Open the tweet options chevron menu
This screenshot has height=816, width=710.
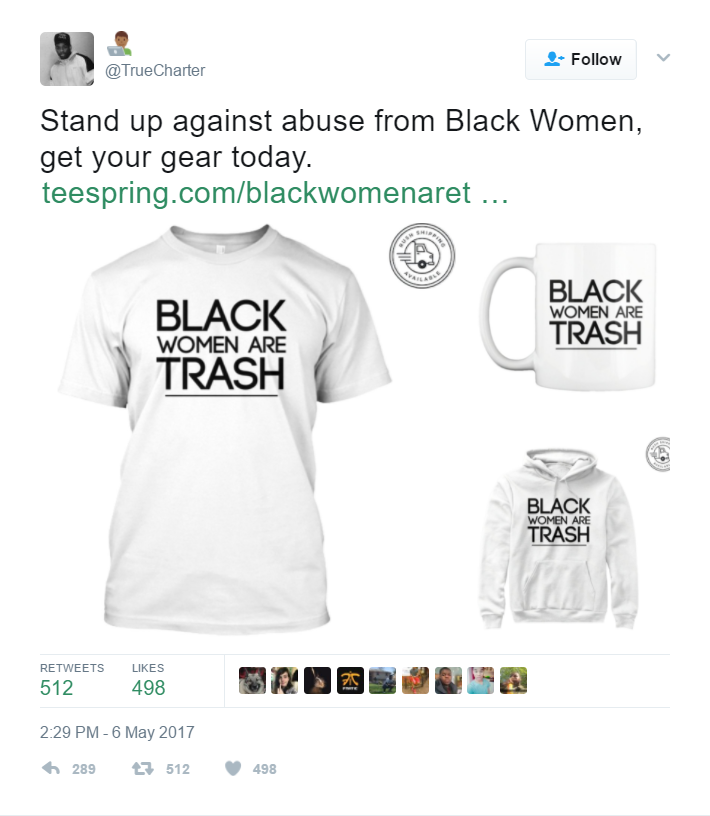tap(663, 57)
